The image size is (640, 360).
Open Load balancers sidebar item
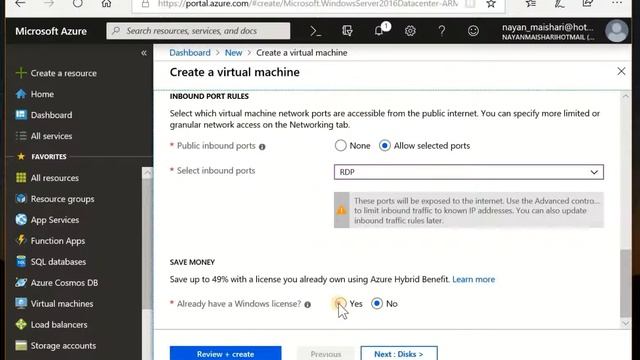[59, 324]
